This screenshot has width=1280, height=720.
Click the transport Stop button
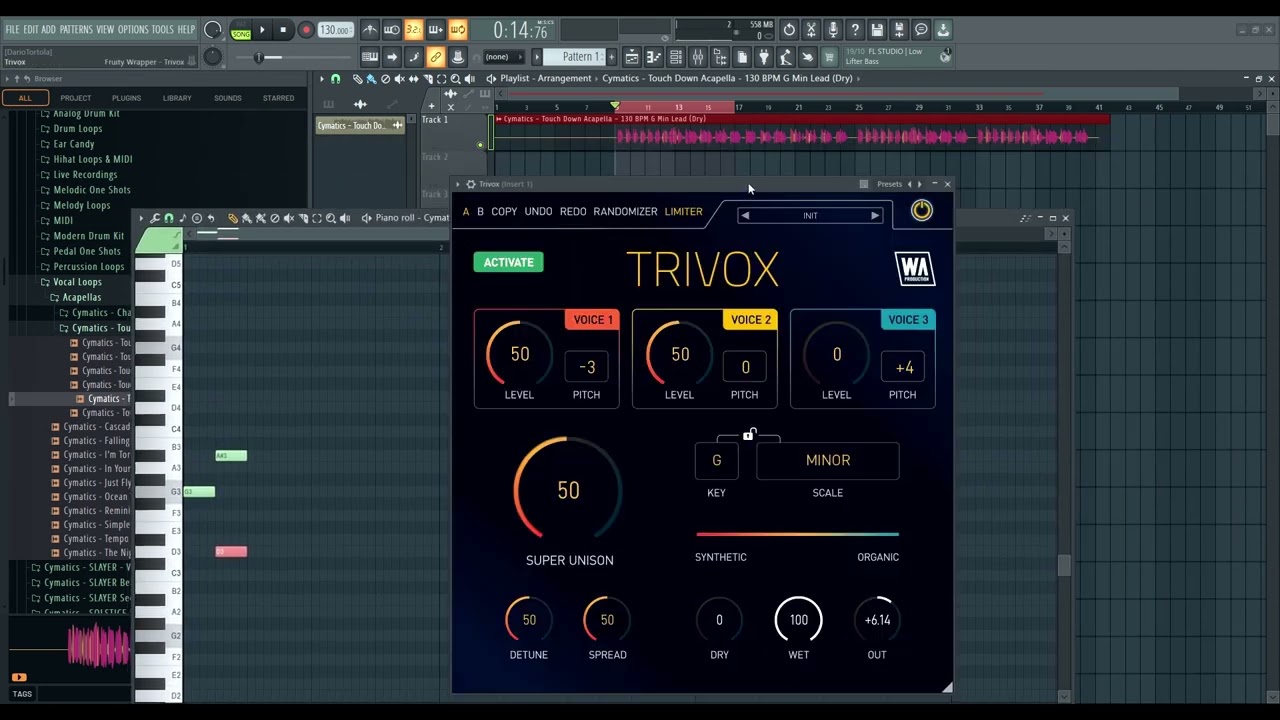pos(283,30)
